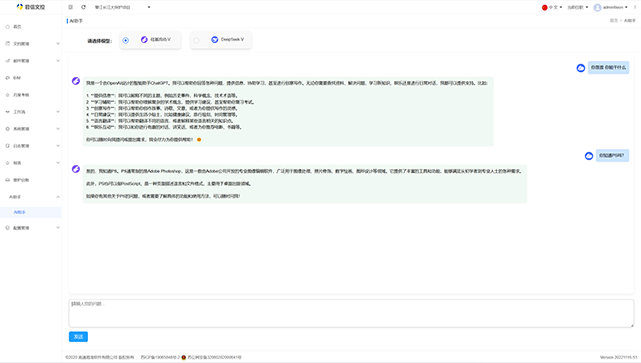
Task: Click the red flag language icon
Action: [545, 7]
